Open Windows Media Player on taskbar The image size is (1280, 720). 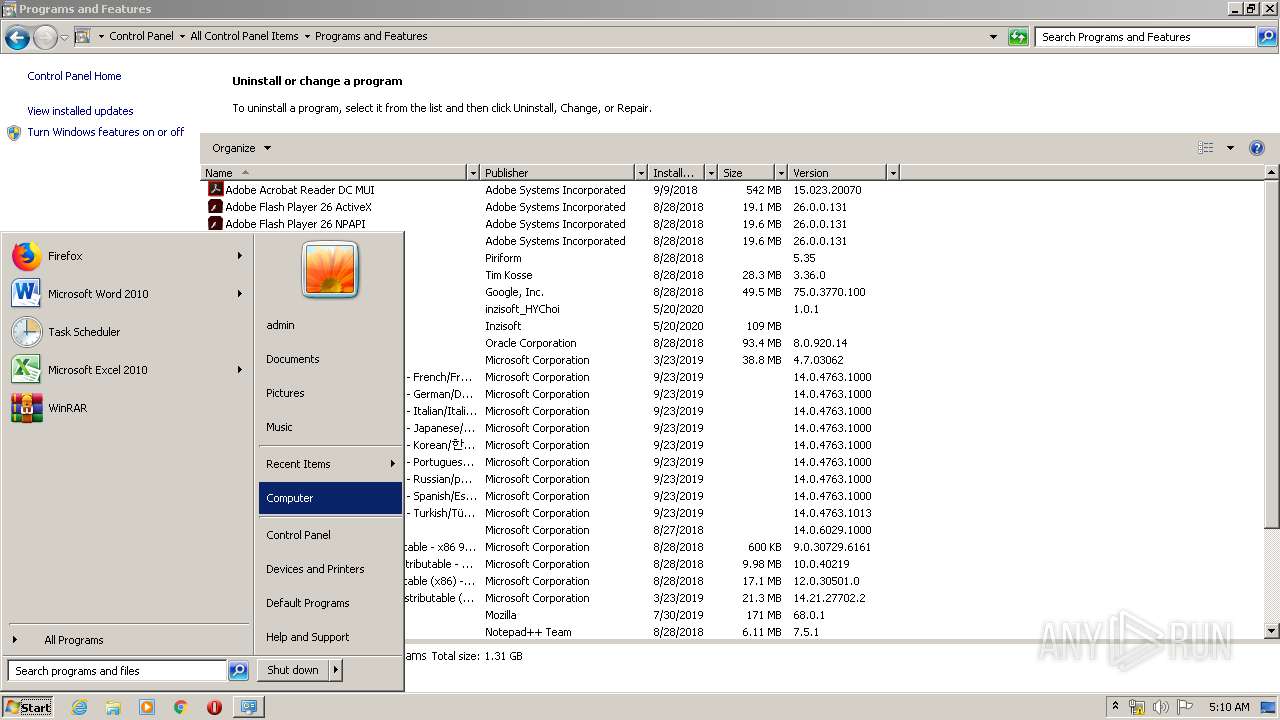pos(147,707)
